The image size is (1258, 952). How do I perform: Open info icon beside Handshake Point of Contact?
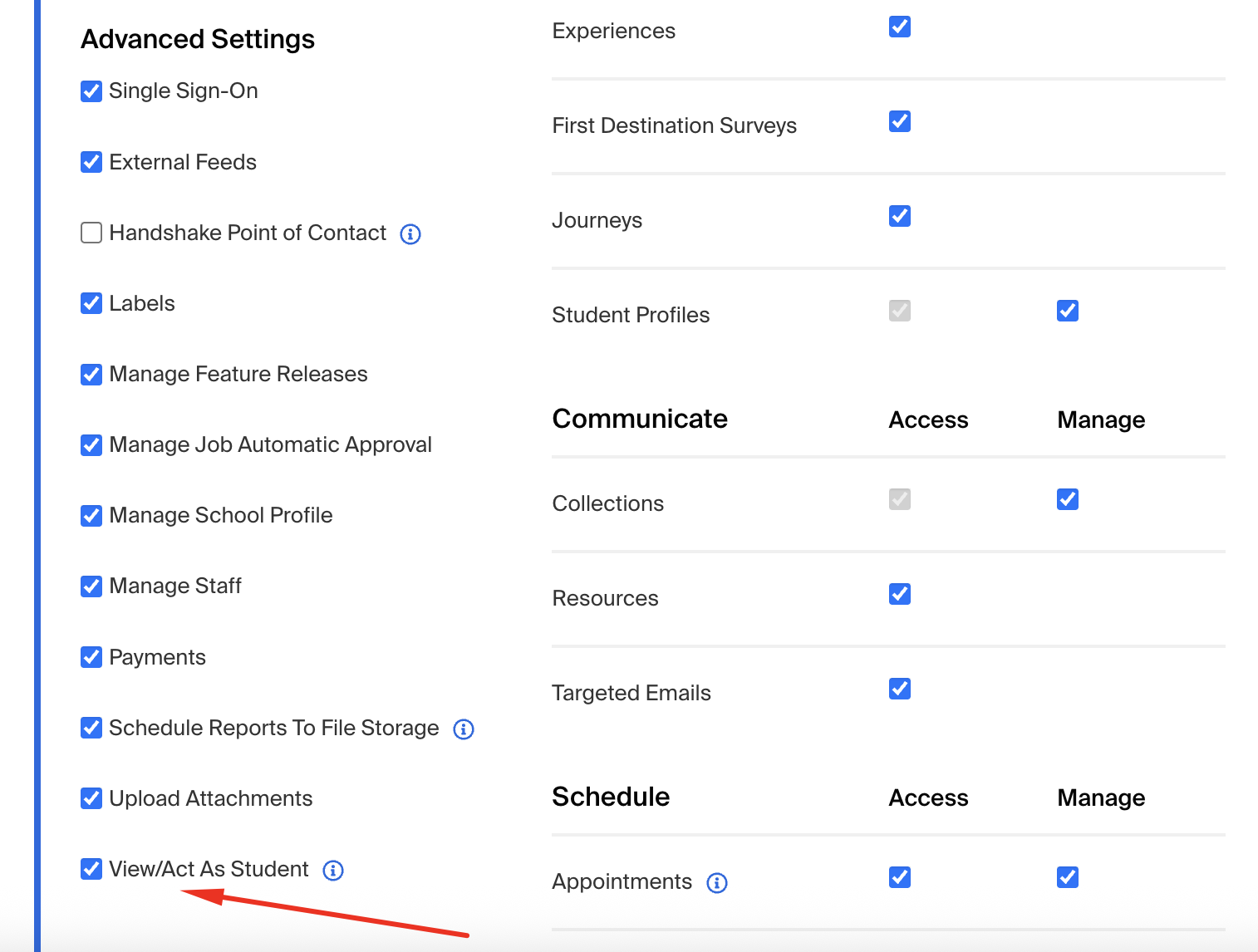410,234
